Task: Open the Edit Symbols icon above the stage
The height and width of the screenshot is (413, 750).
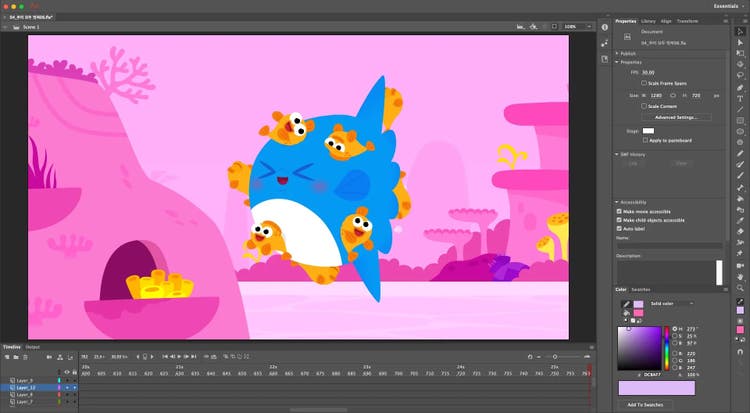Action: [534, 27]
